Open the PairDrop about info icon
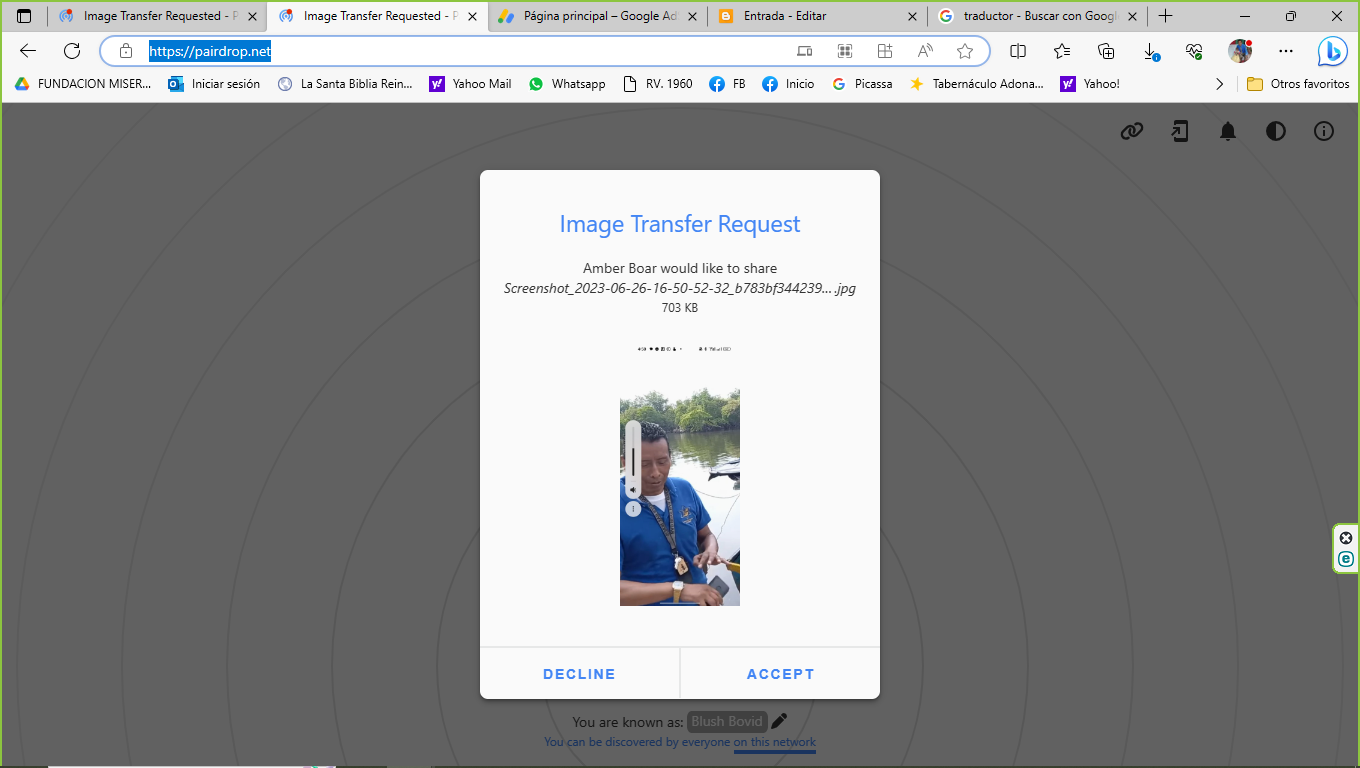 (x=1324, y=131)
